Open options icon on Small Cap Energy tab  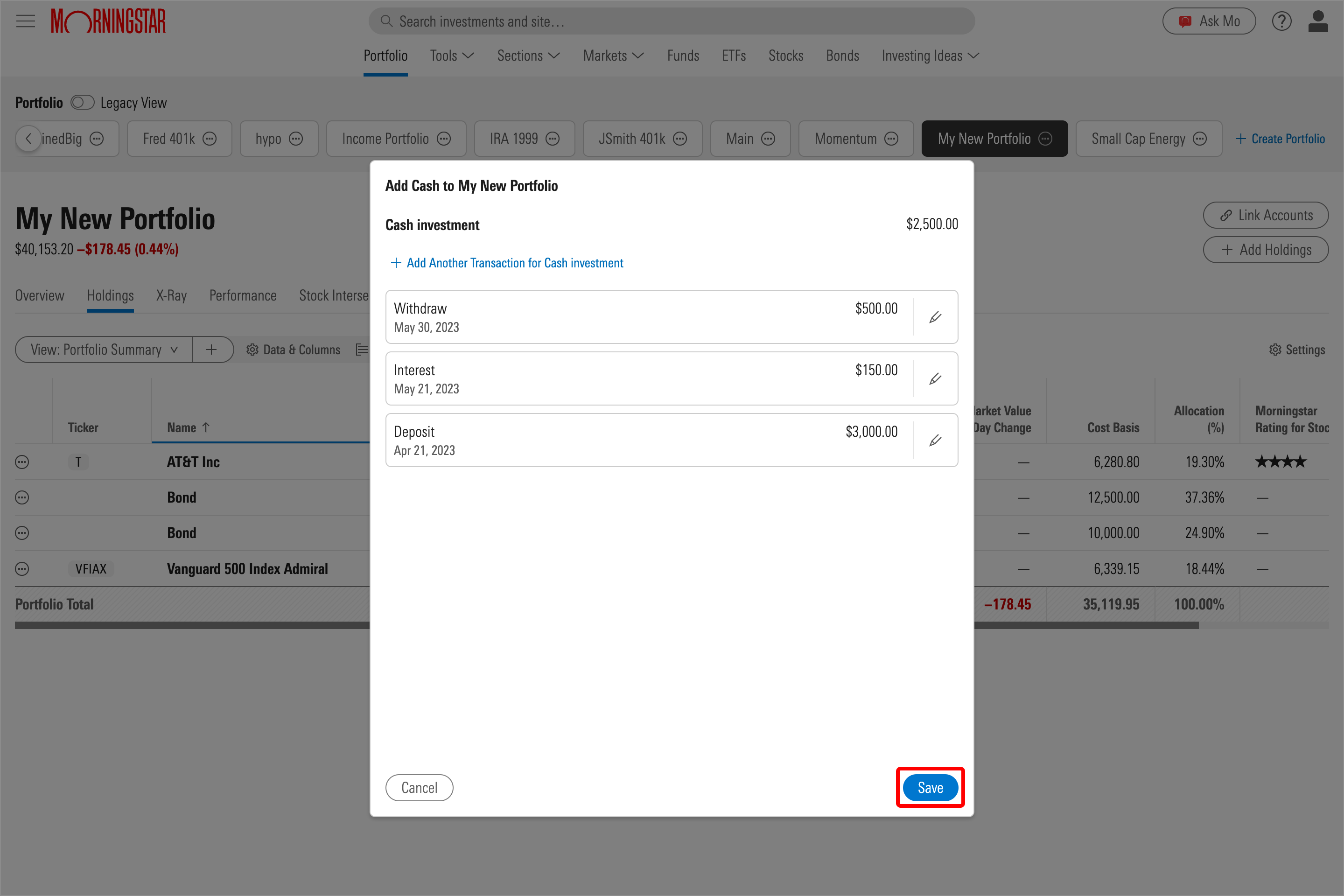point(1200,139)
